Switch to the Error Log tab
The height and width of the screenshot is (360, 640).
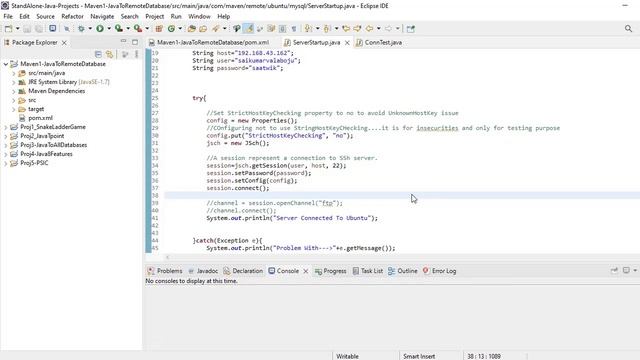click(x=440, y=271)
